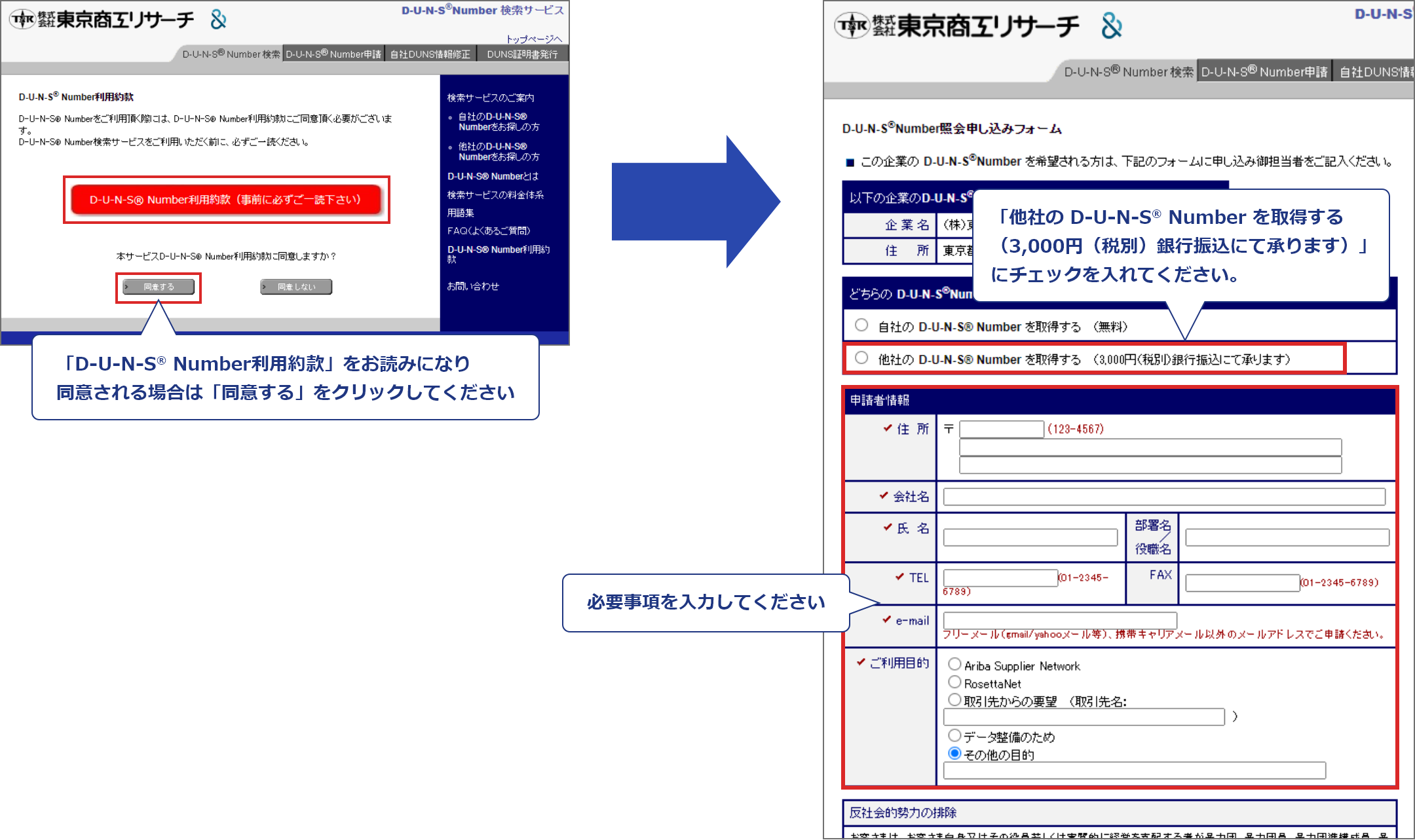The width and height of the screenshot is (1415, 840).
Task: Follow the トップページへ link
Action: pos(534,39)
